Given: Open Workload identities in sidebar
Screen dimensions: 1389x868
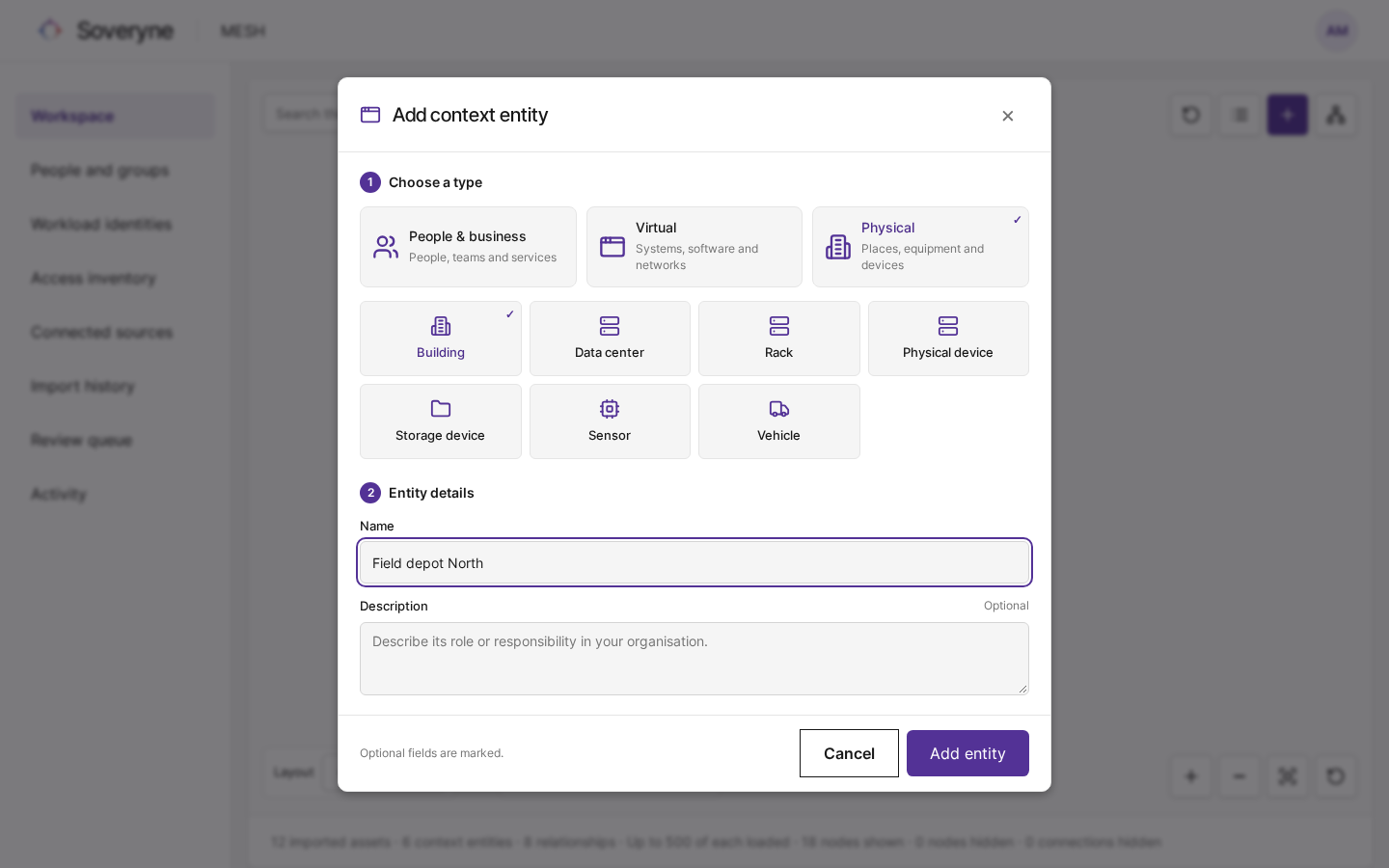Looking at the screenshot, I should click(116, 224).
